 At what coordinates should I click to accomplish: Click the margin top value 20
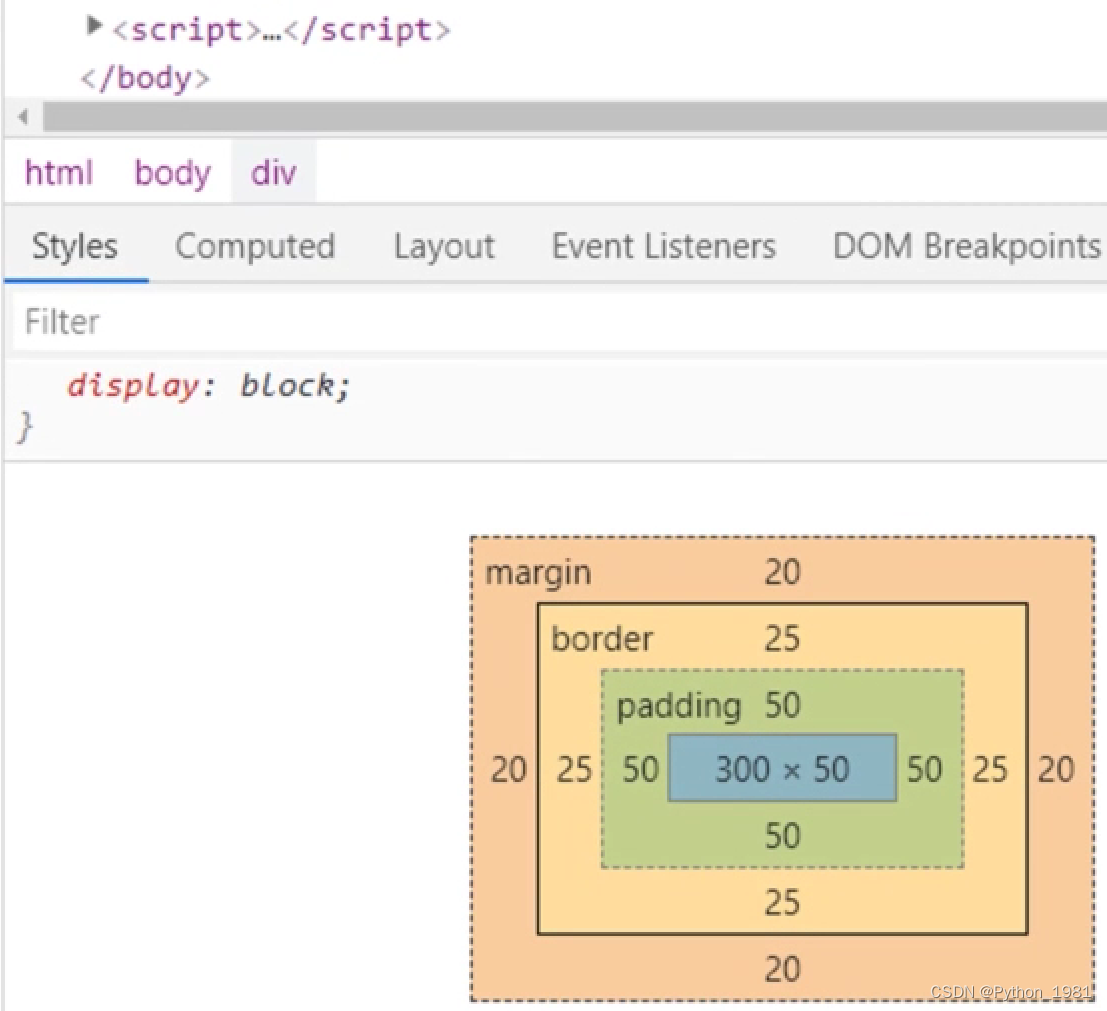pyautogui.click(x=782, y=572)
